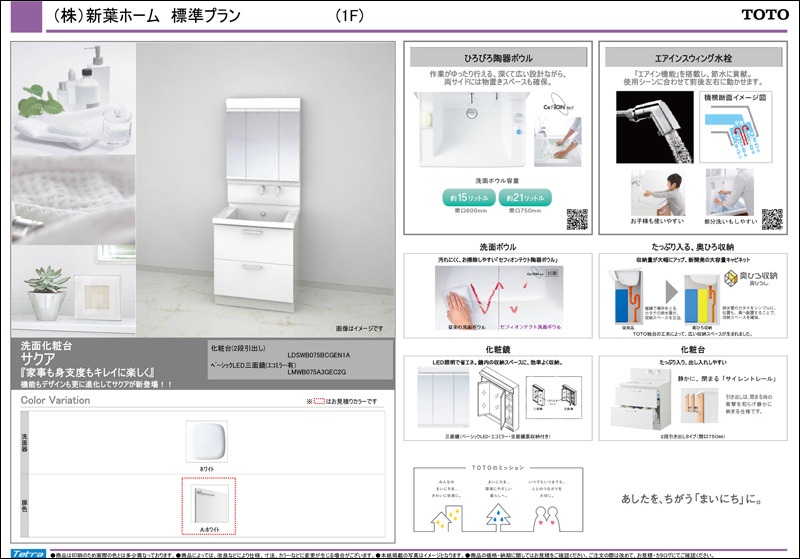800x559 pixels.
Task: Click the 化粧鏡 section heading
Action: click(x=497, y=349)
